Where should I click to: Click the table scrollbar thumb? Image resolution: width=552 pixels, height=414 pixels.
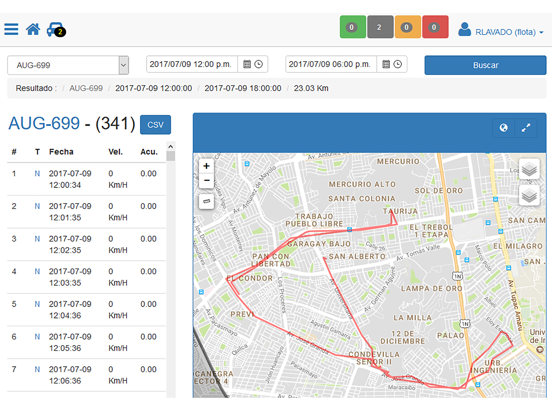click(x=171, y=156)
